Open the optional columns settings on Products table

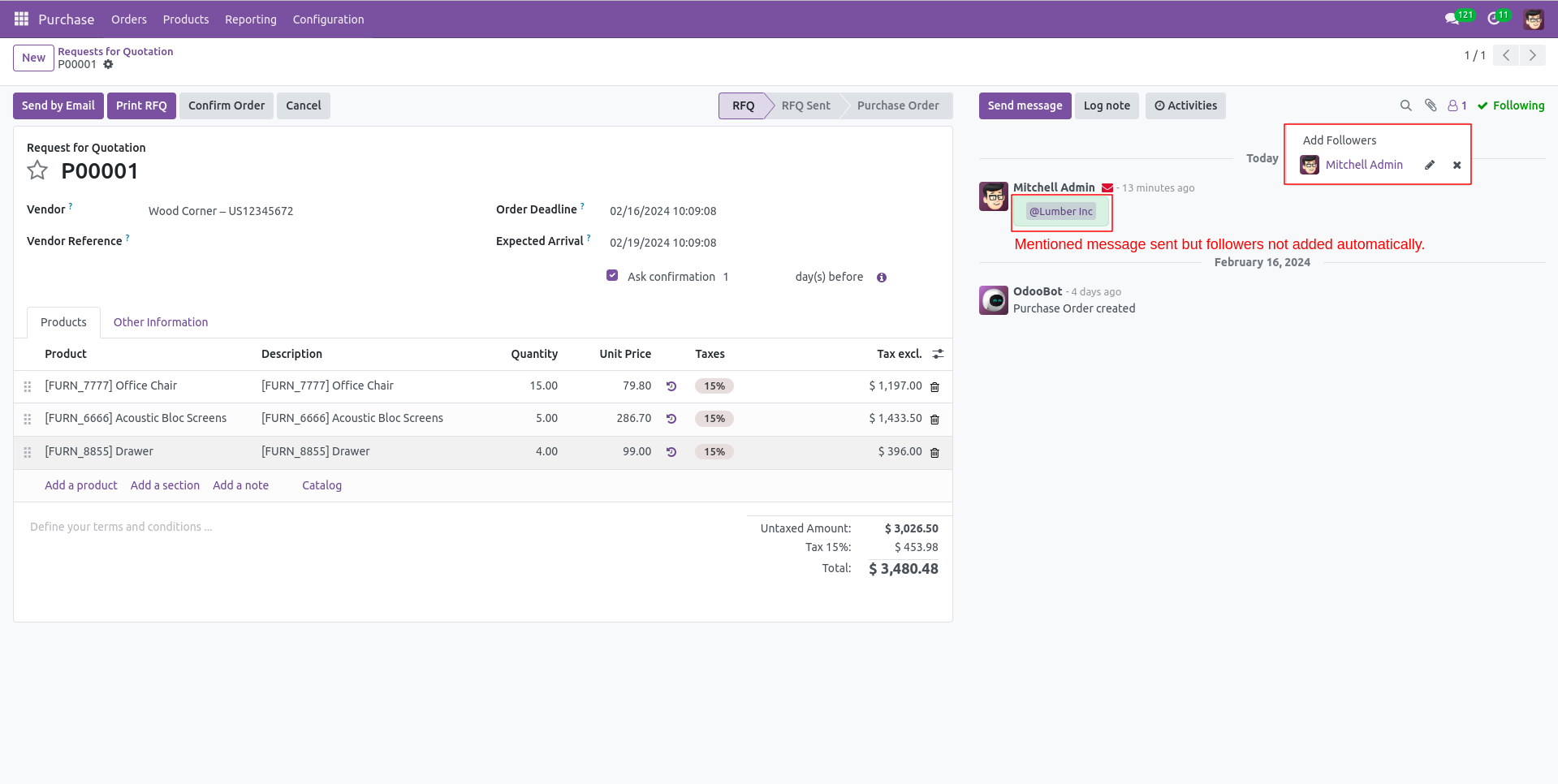[x=938, y=354]
